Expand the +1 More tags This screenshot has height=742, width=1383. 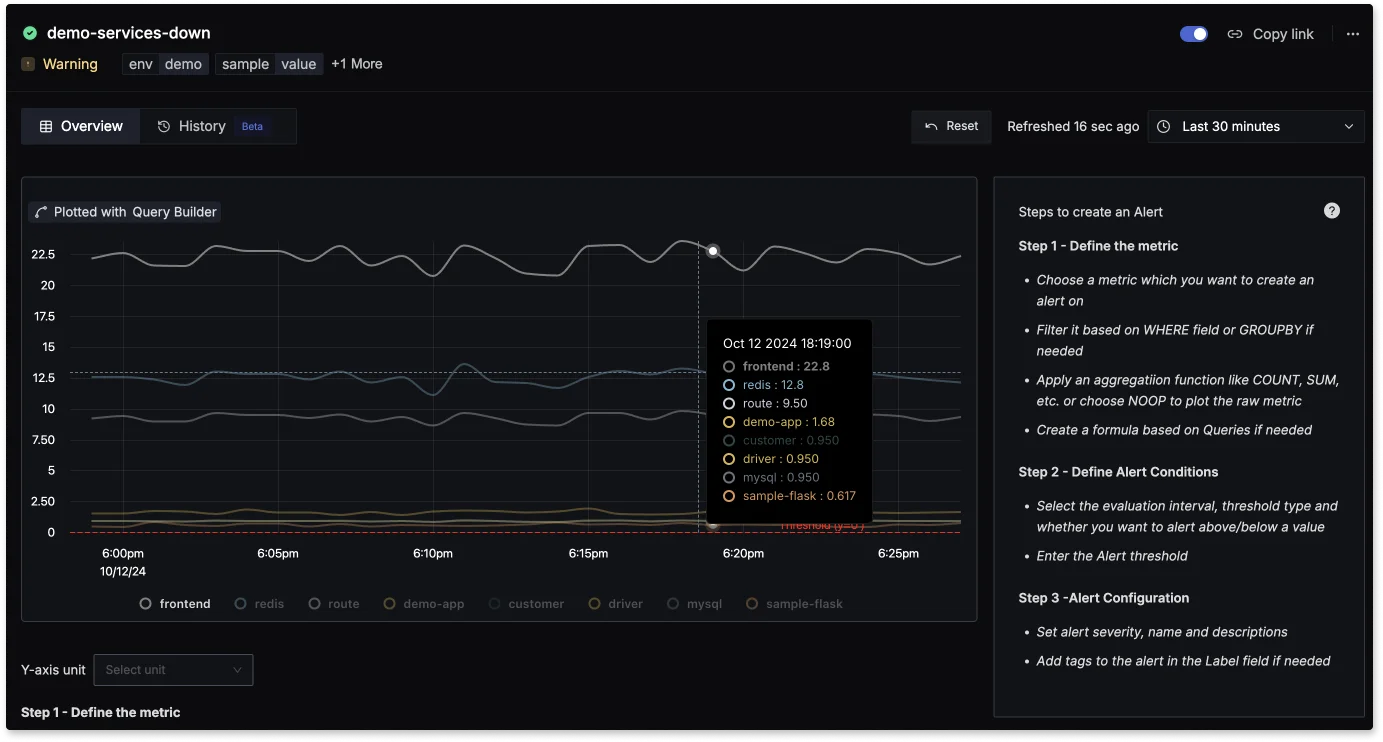357,64
